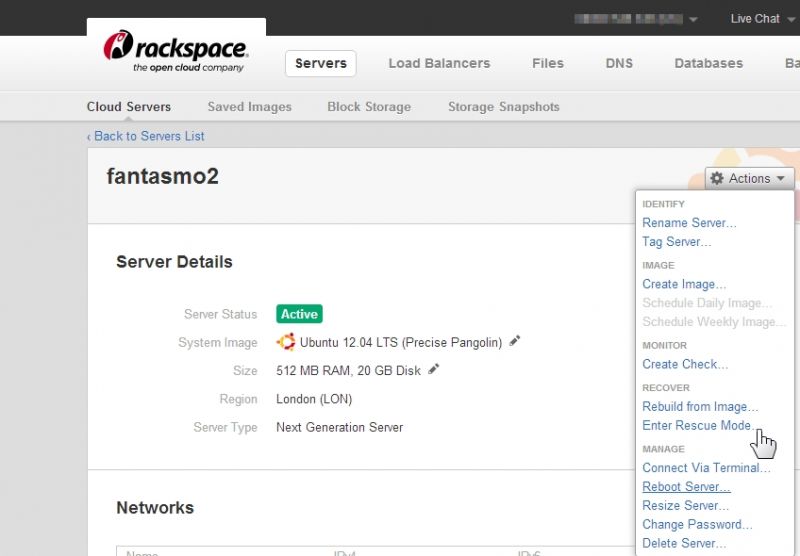The height and width of the screenshot is (556, 800).
Task: Click the gear icon in Actions button
Action: coord(717,178)
